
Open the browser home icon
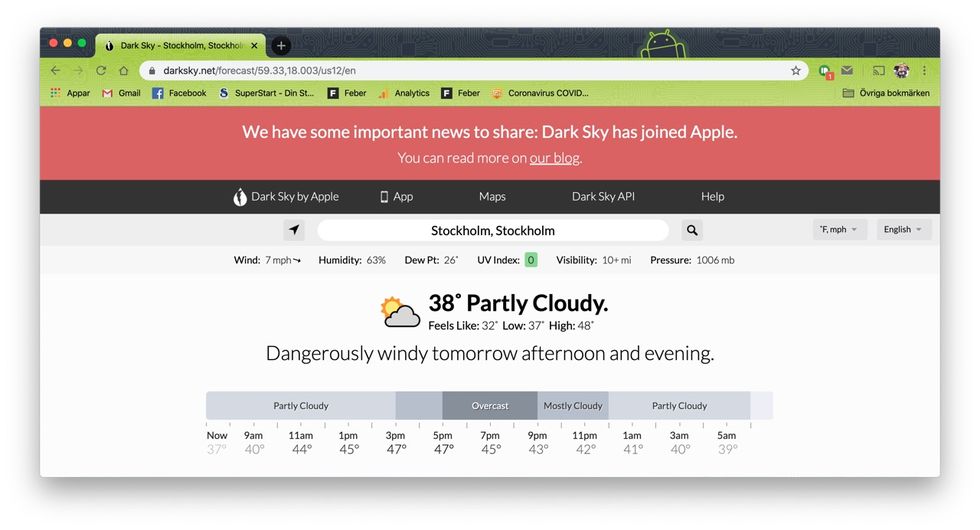(124, 71)
